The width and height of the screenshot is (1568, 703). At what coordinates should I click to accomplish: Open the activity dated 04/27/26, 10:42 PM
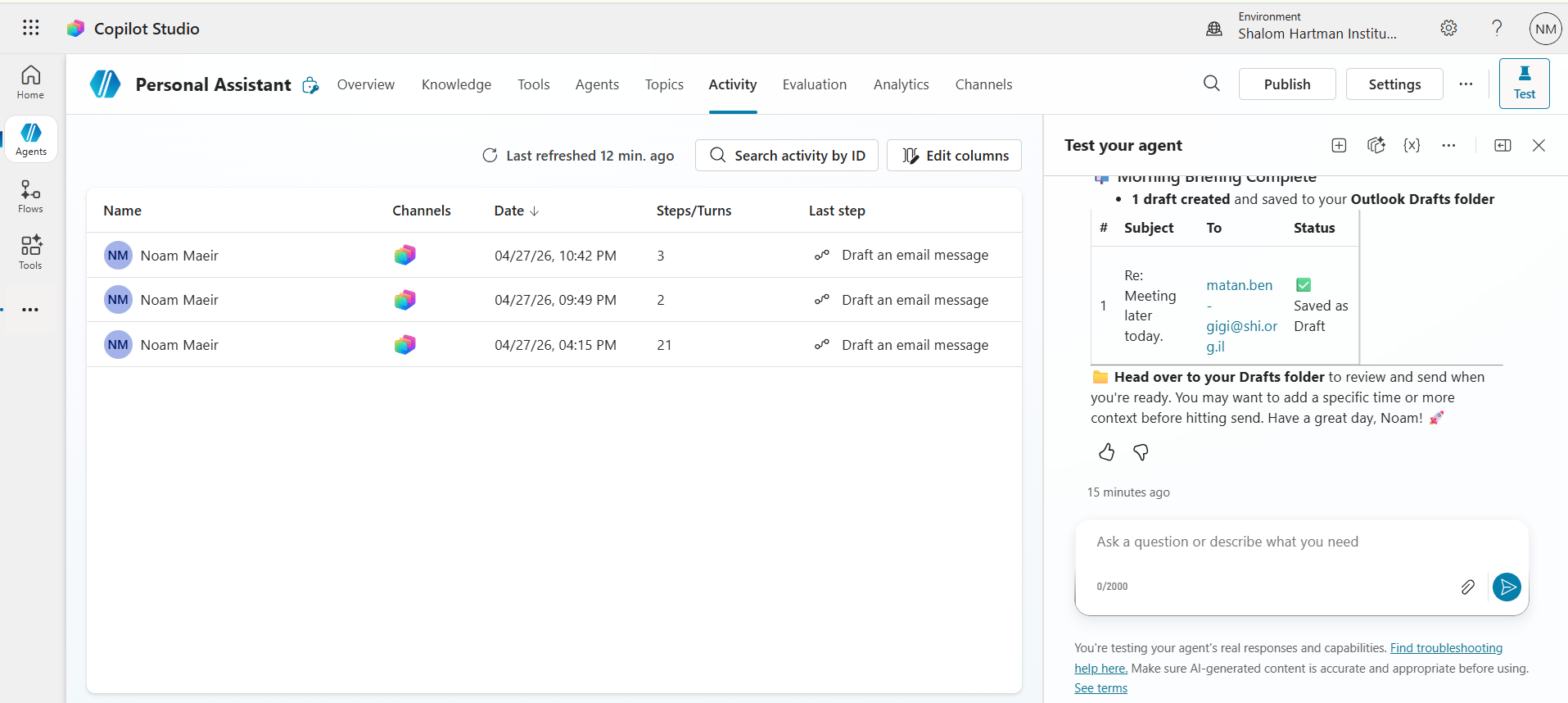point(554,256)
